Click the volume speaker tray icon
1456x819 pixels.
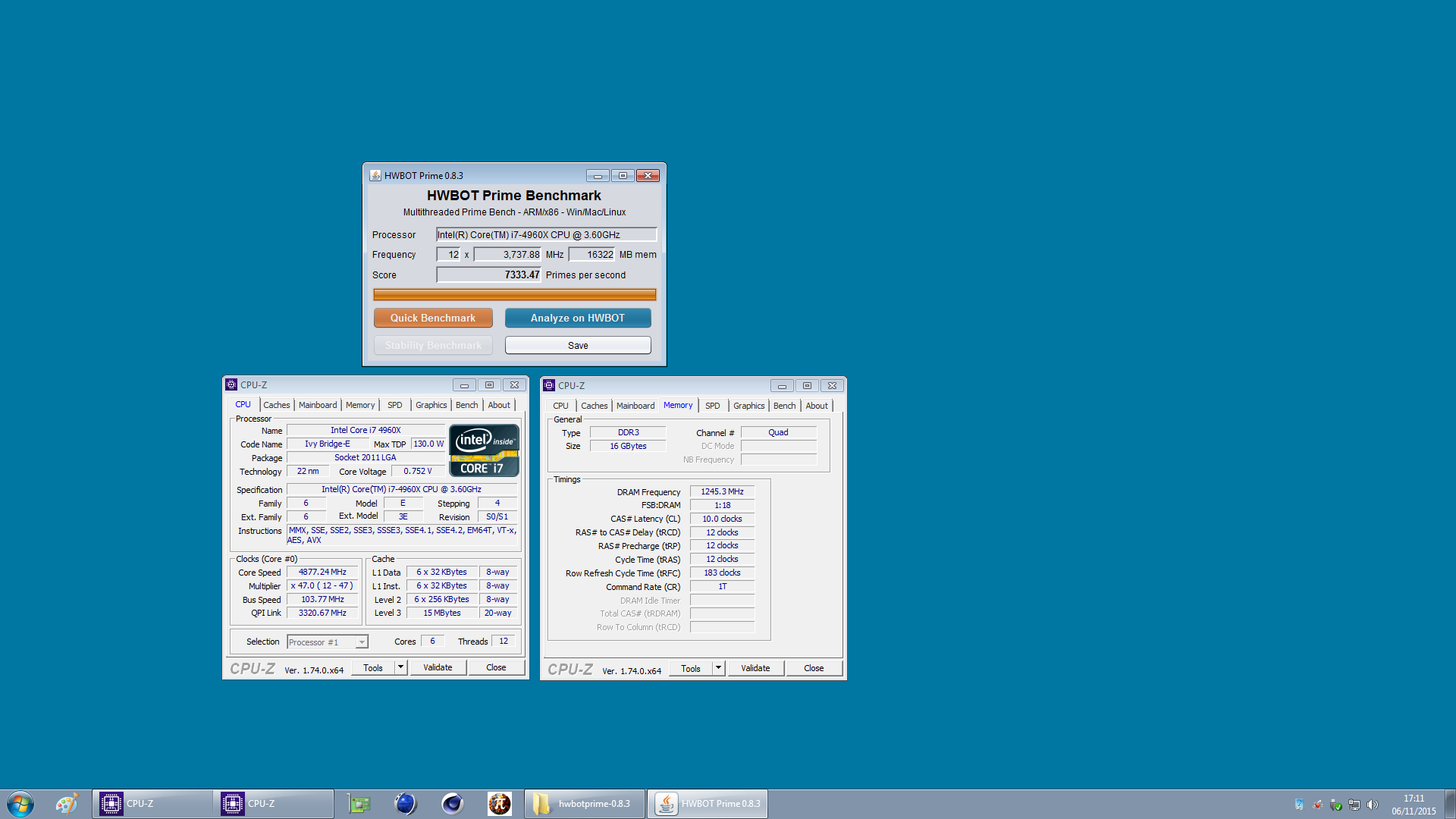point(1373,805)
